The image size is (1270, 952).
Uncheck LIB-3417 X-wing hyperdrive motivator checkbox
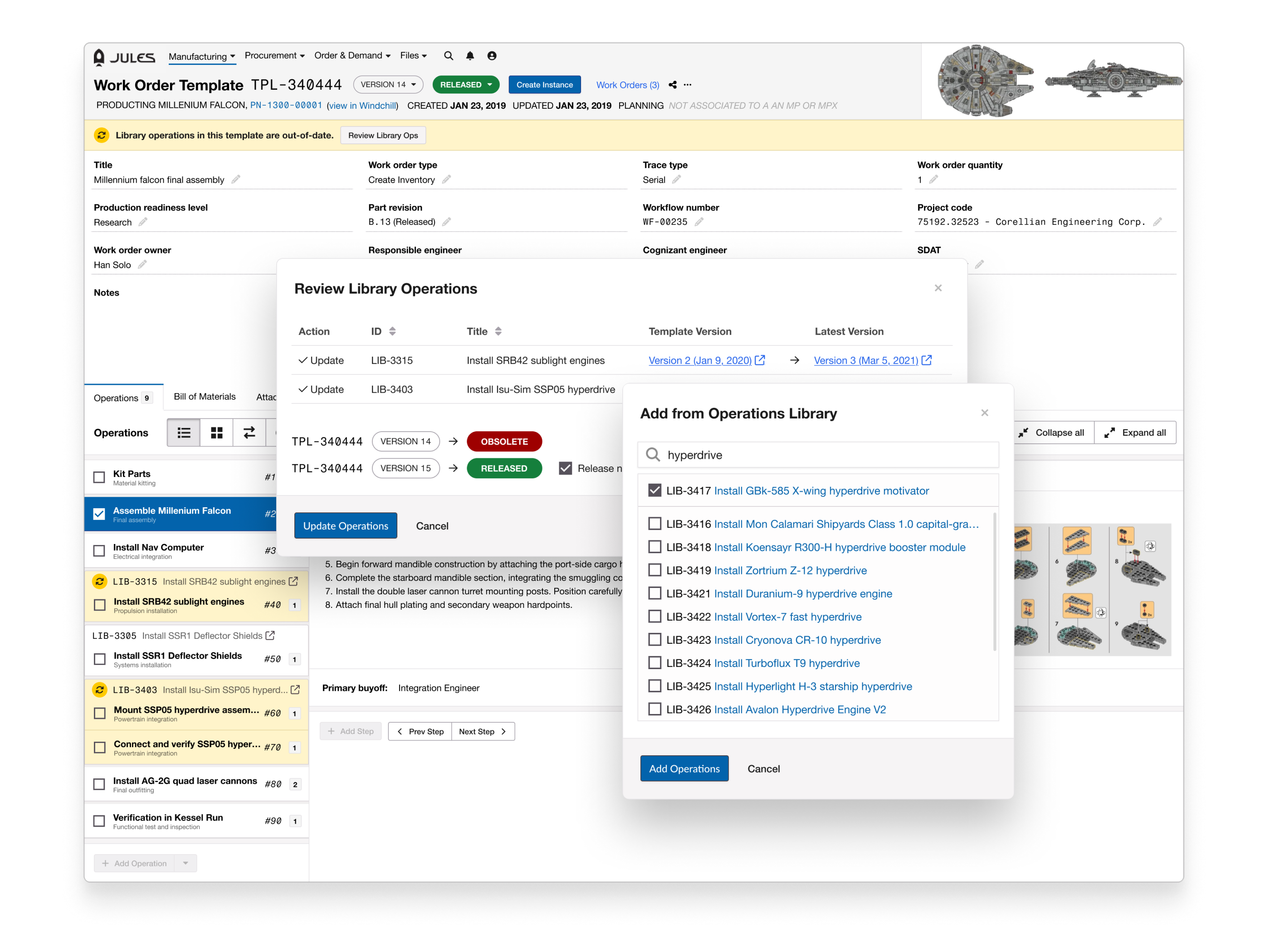point(655,491)
